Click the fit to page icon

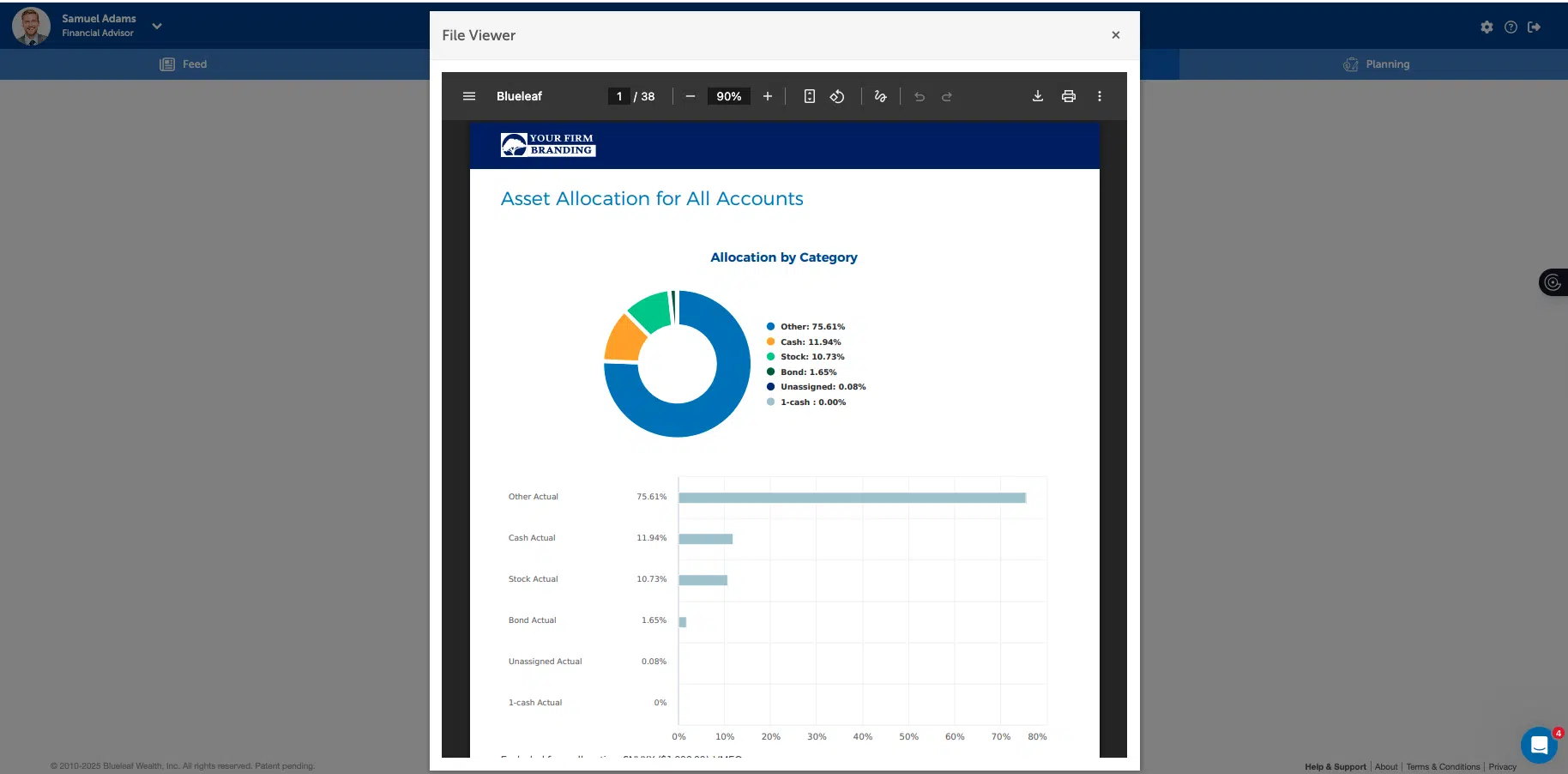click(809, 96)
